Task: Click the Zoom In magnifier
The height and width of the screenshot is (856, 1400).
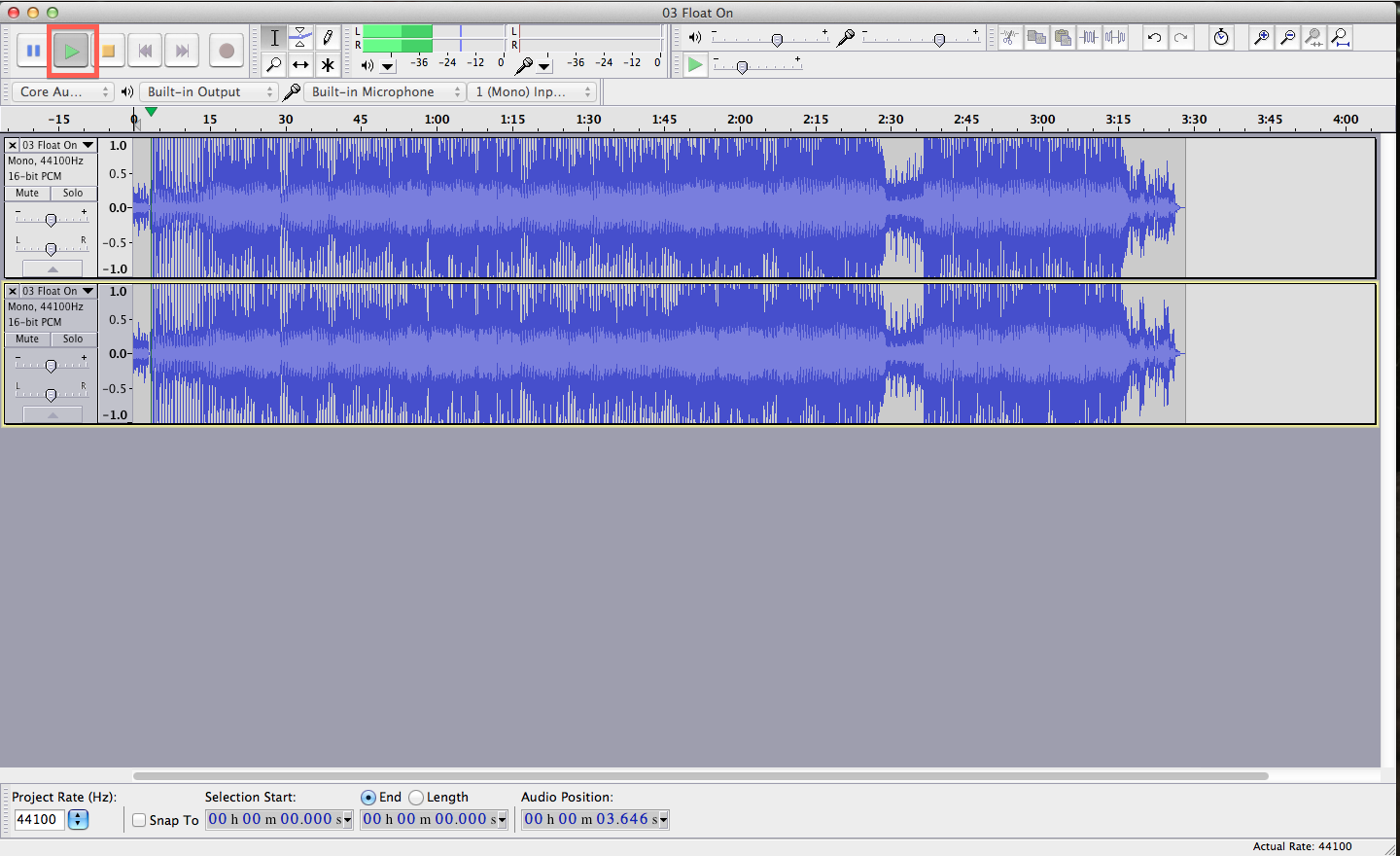Action: (1261, 38)
